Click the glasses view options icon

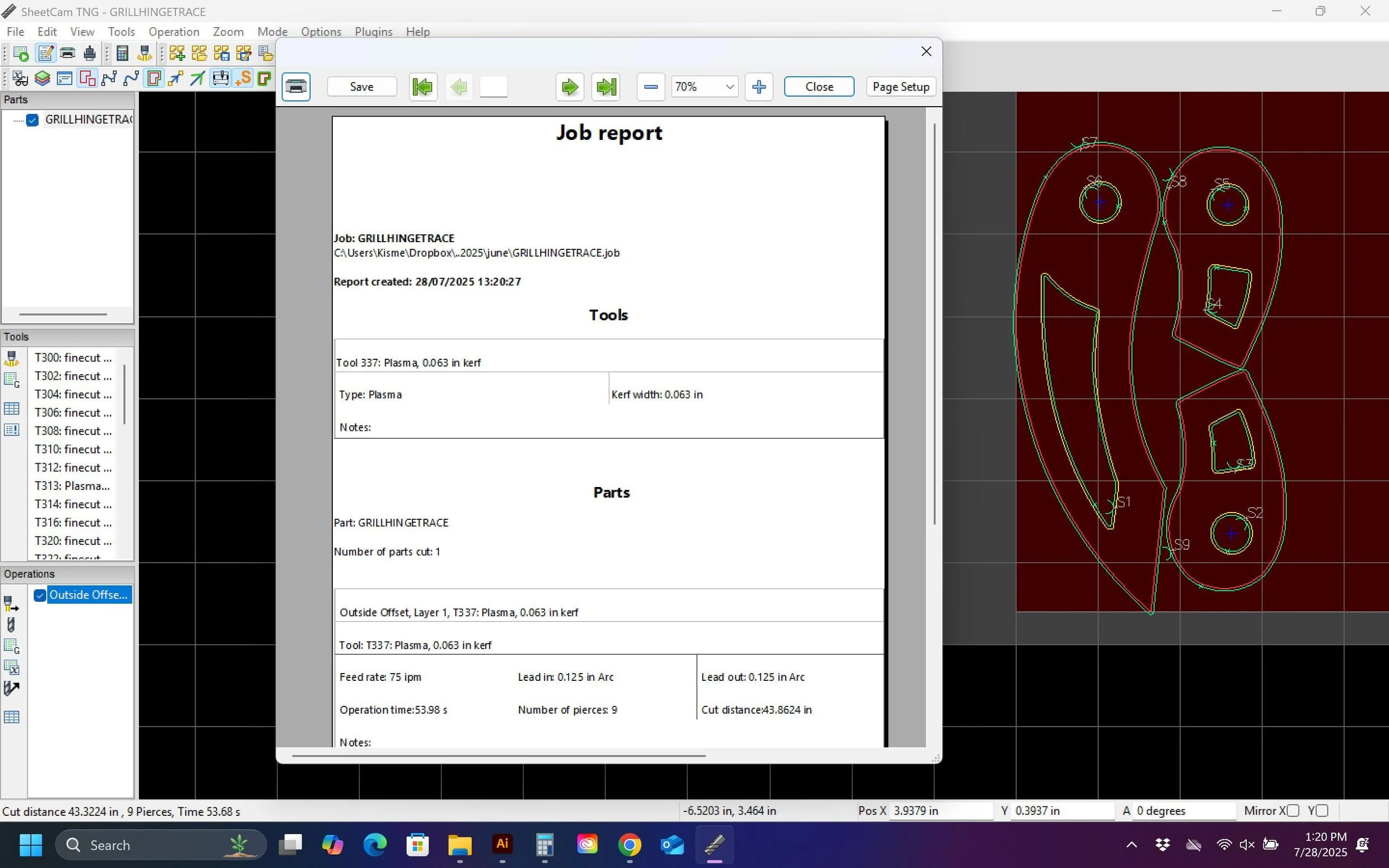[20, 78]
